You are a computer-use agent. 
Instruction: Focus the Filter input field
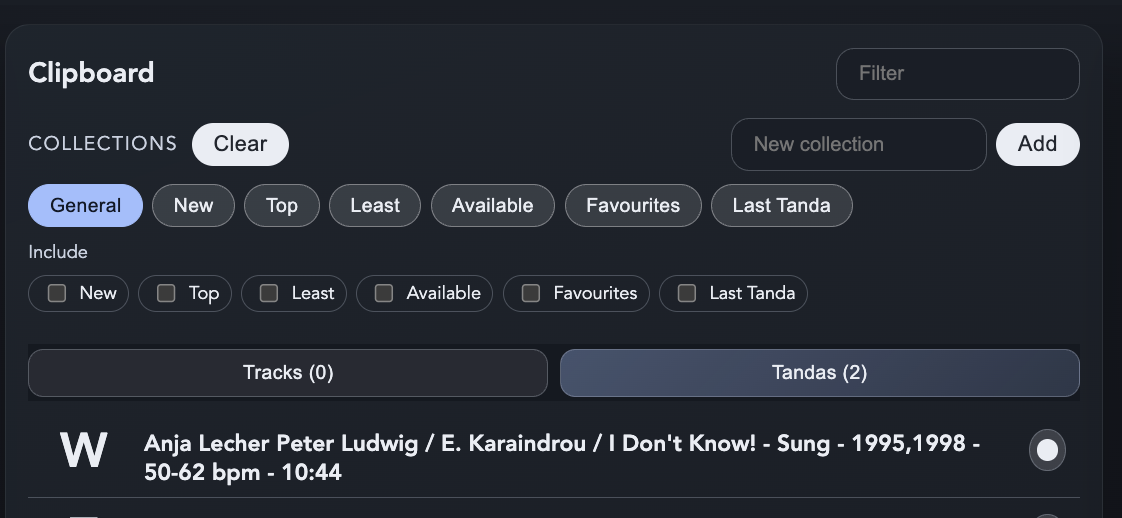(x=957, y=74)
